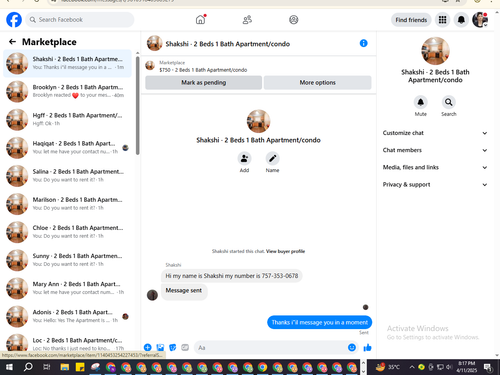Click 'Thanks i'll message you' sent bubble
The width and height of the screenshot is (500, 375).
(x=319, y=322)
